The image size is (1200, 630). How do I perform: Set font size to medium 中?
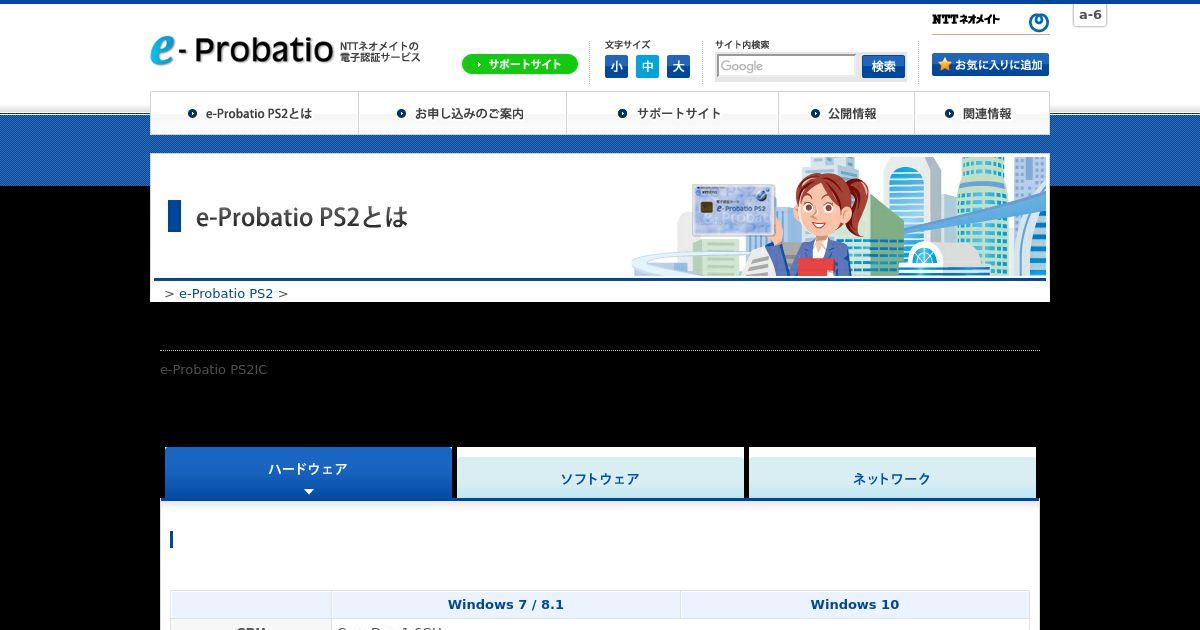[648, 67]
